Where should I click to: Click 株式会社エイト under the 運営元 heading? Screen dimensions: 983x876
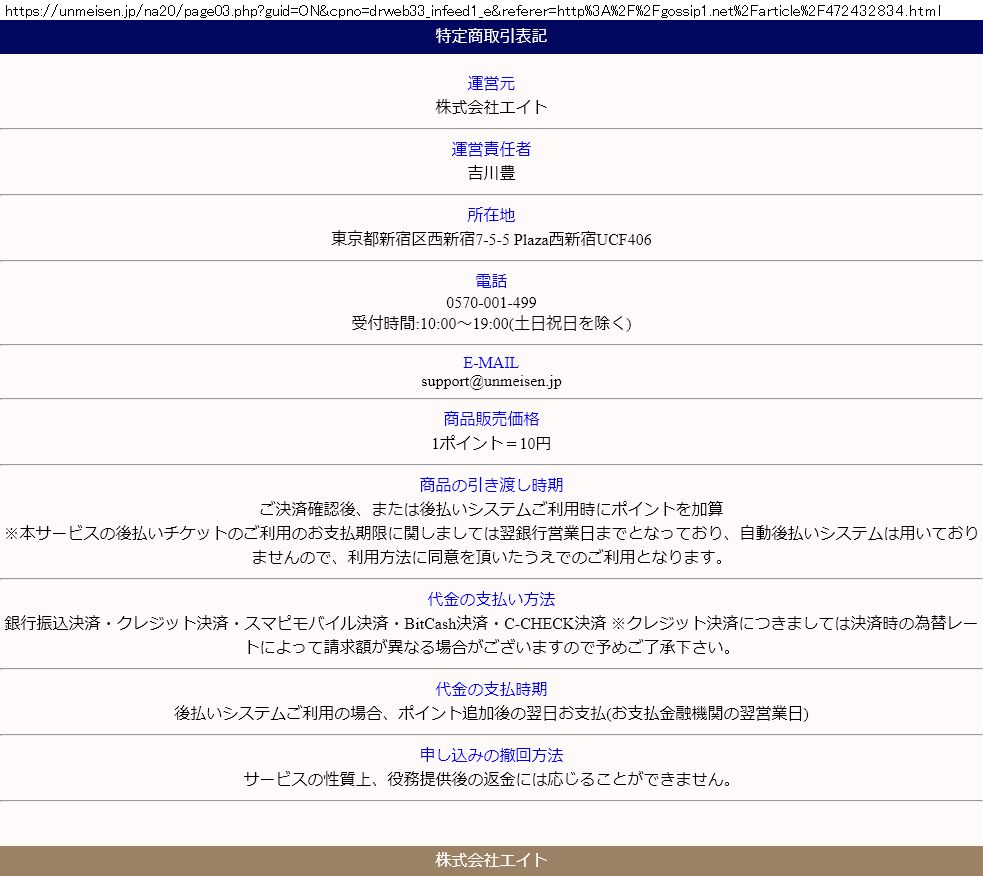tap(491, 107)
